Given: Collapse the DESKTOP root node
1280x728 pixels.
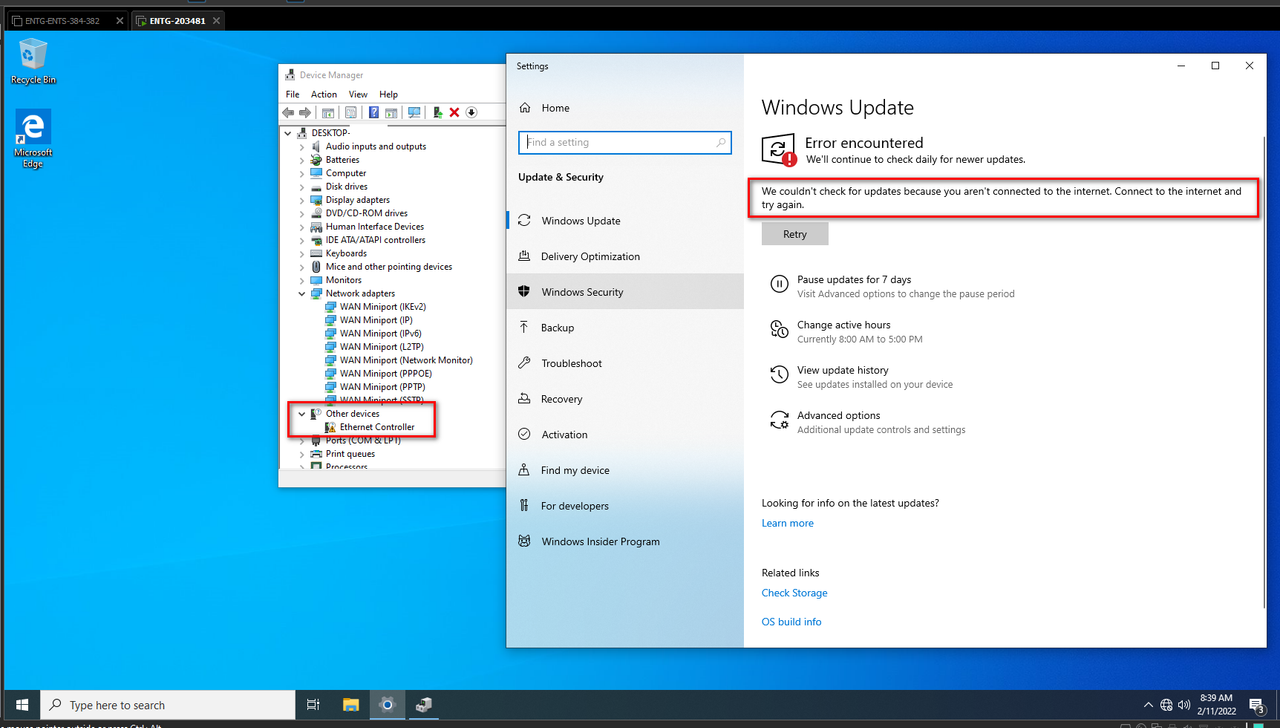Looking at the screenshot, I should (288, 133).
